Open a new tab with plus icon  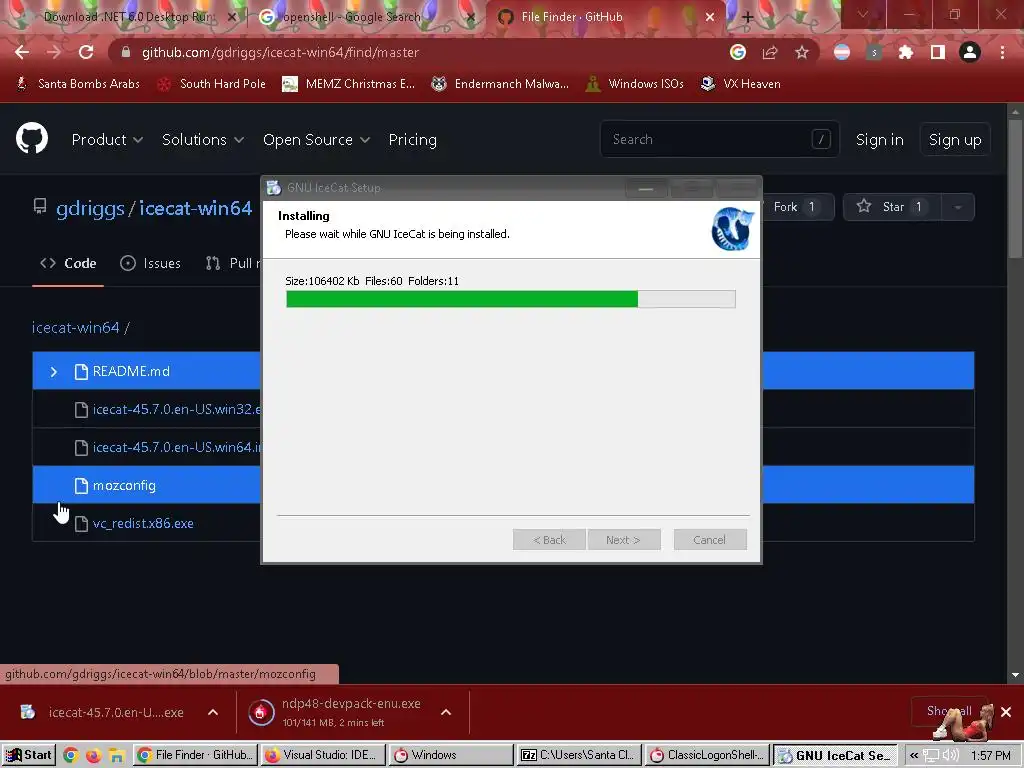(x=748, y=18)
